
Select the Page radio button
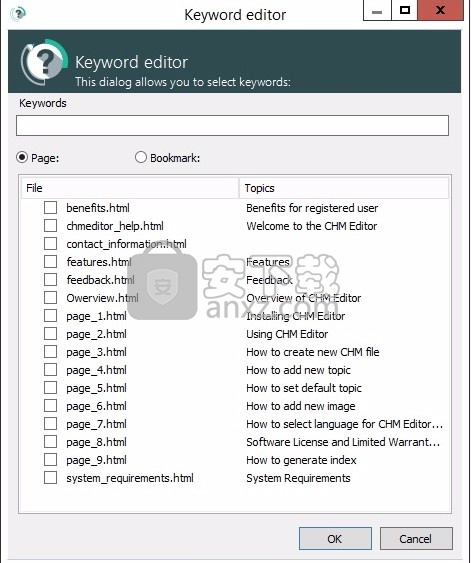(22, 157)
